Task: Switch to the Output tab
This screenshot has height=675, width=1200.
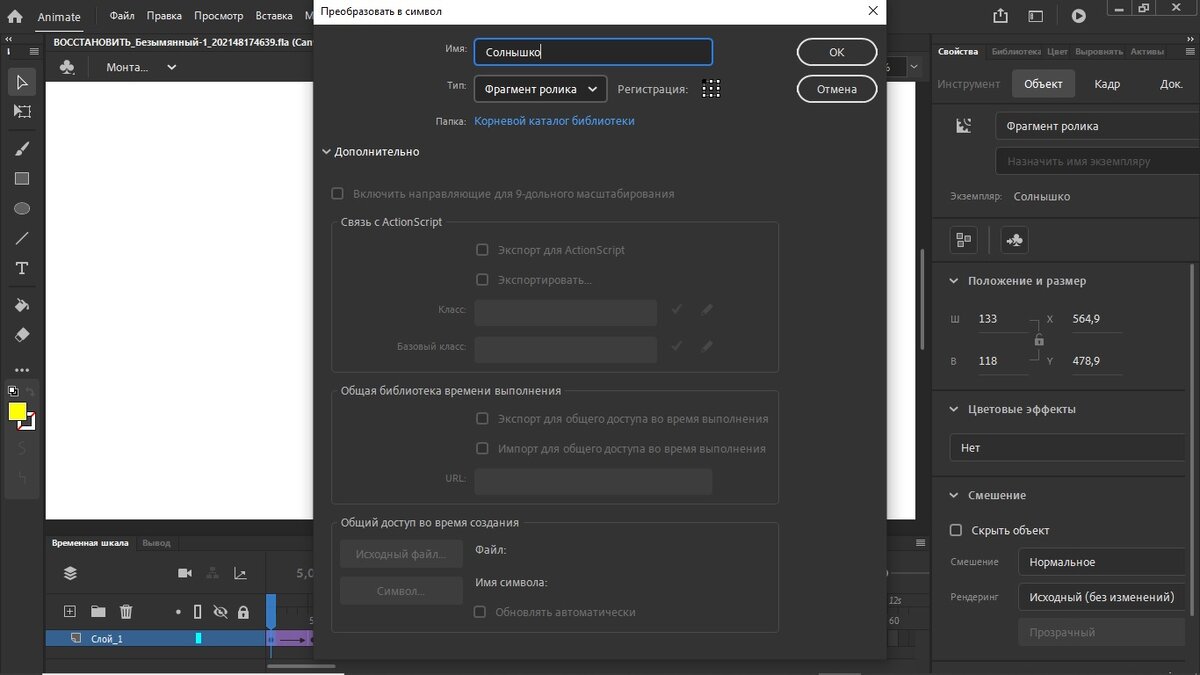Action: [156, 543]
